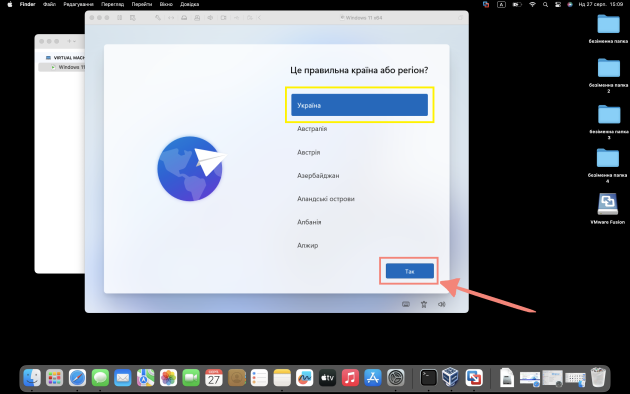Select the first безіменна папка desktop folder

pyautogui.click(x=608, y=24)
